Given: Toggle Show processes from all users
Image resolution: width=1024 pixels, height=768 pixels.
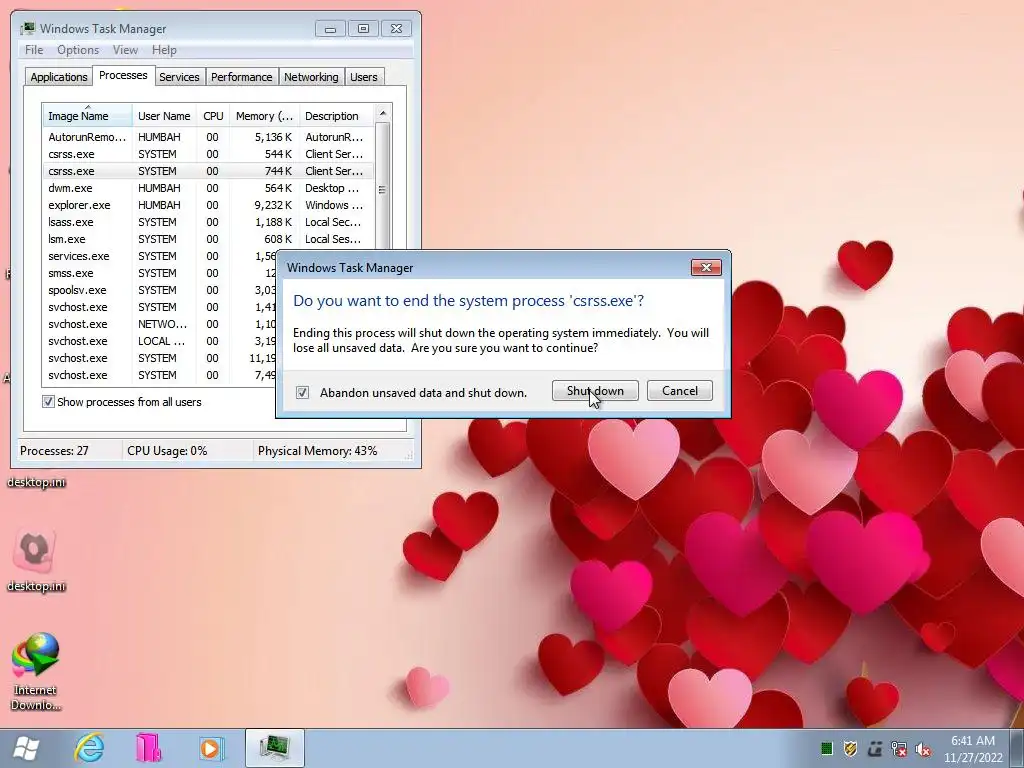Looking at the screenshot, I should pyautogui.click(x=48, y=402).
